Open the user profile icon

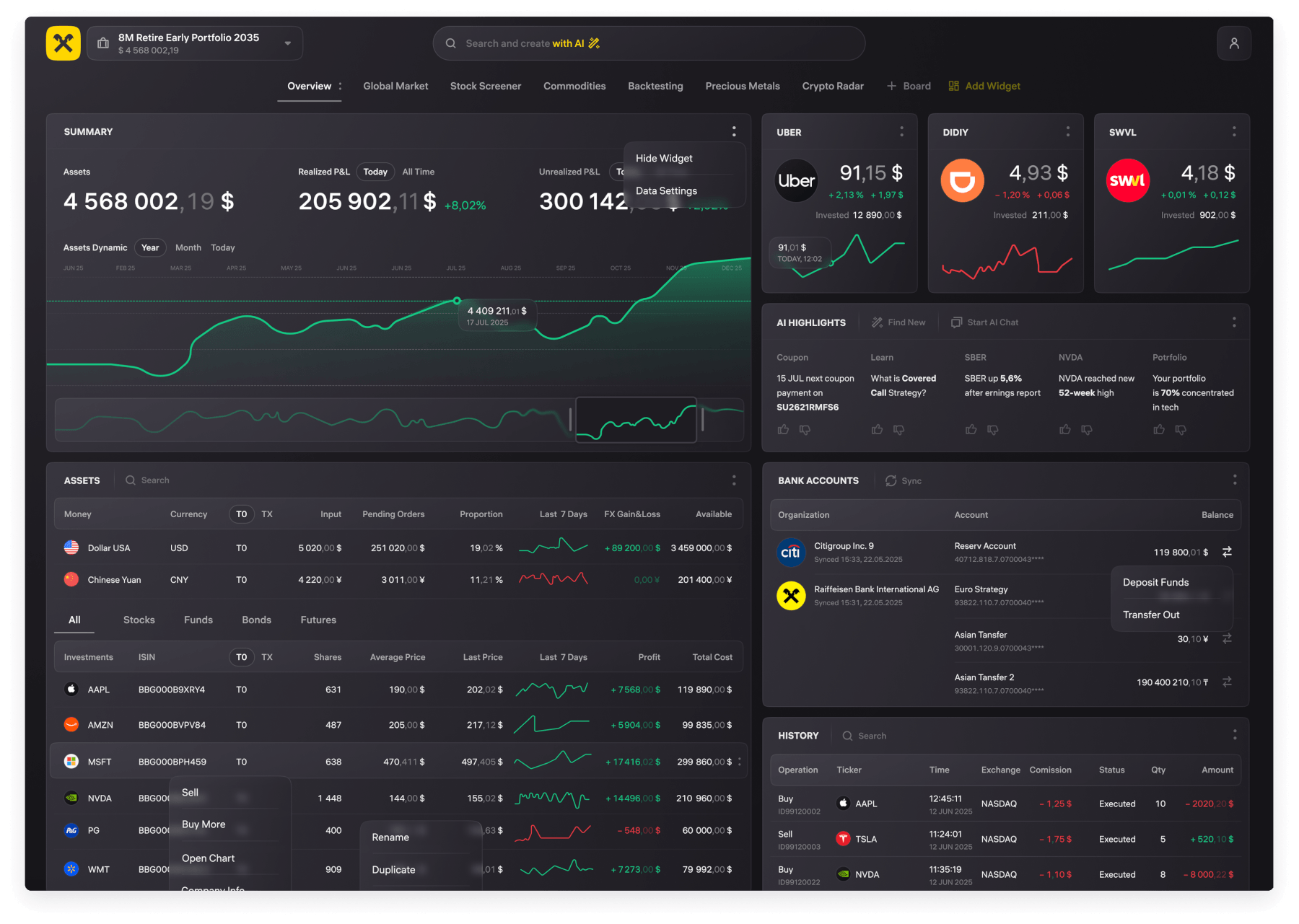click(1234, 43)
